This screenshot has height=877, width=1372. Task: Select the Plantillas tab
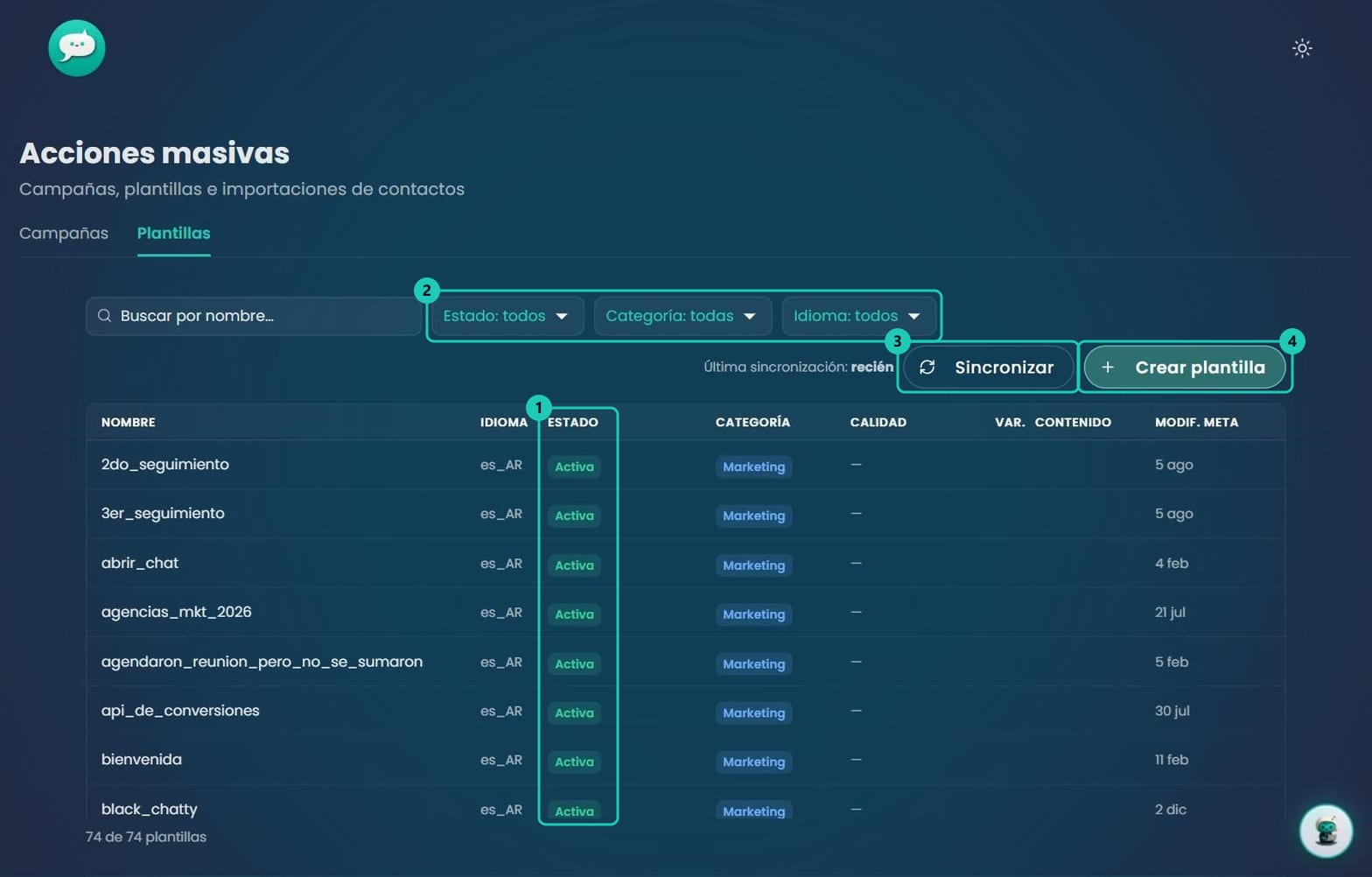pos(174,234)
